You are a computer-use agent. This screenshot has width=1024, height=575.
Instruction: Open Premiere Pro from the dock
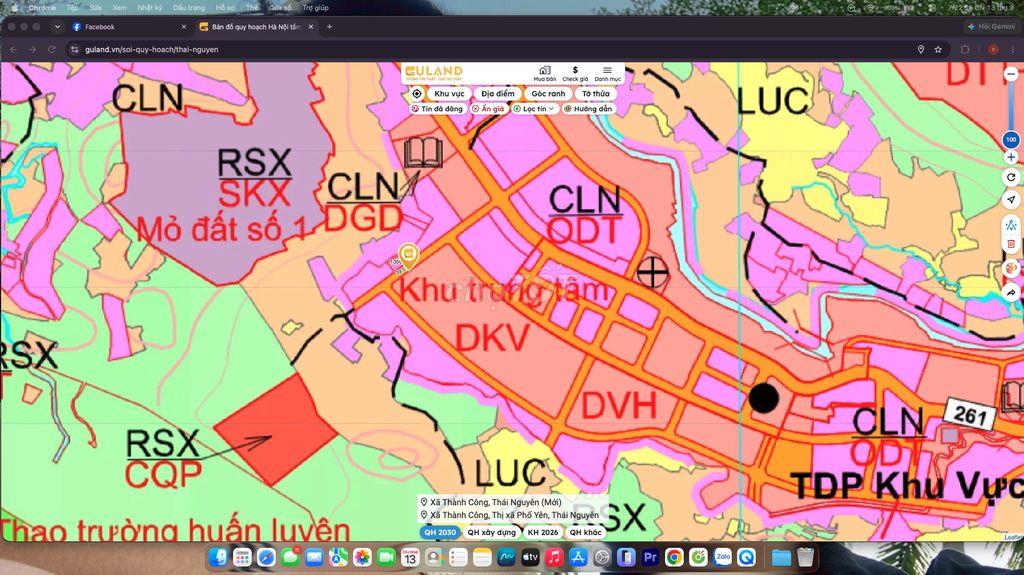click(x=650, y=557)
